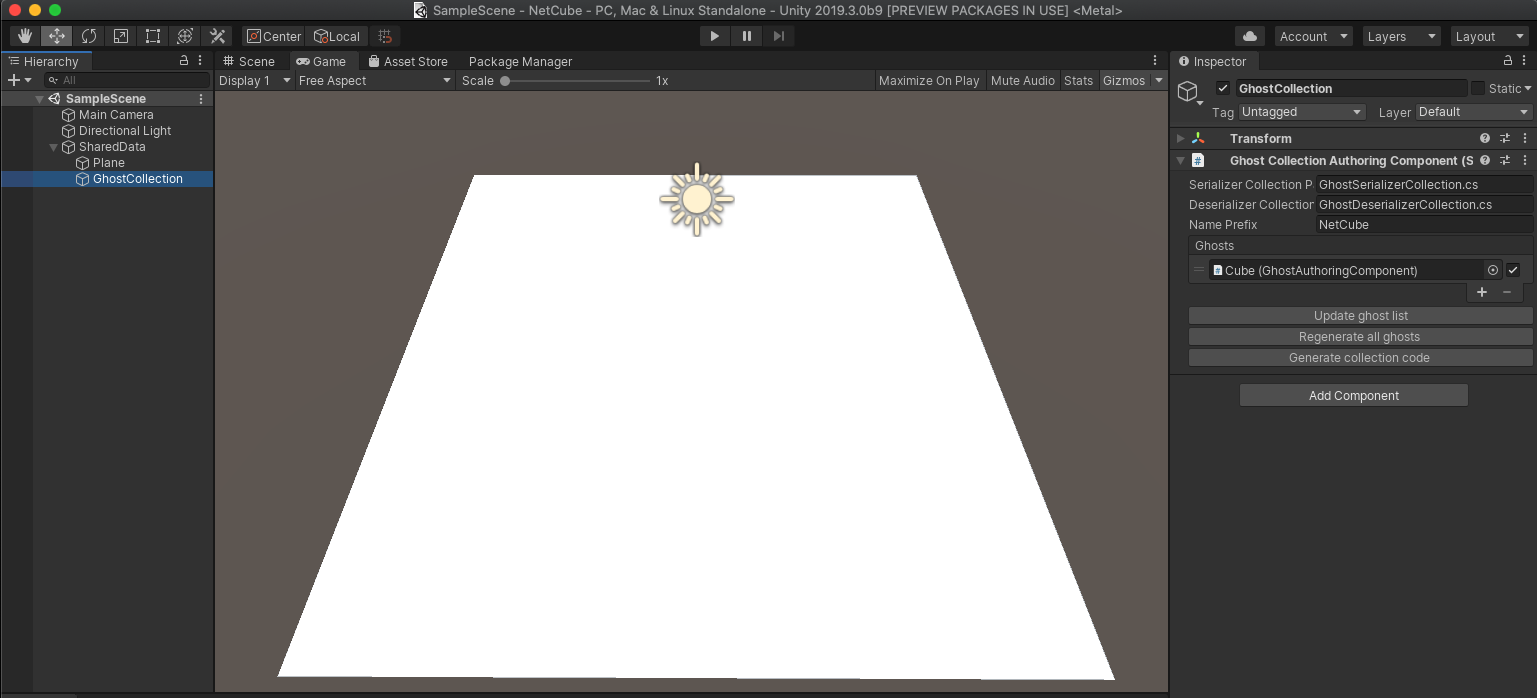Lock the Inspector panel
This screenshot has width=1537, height=698.
[x=1508, y=61]
